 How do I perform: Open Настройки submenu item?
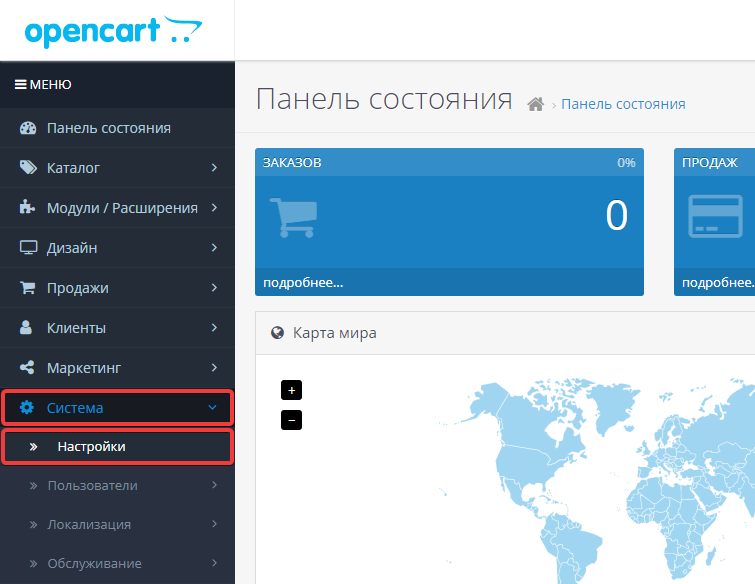[91, 447]
